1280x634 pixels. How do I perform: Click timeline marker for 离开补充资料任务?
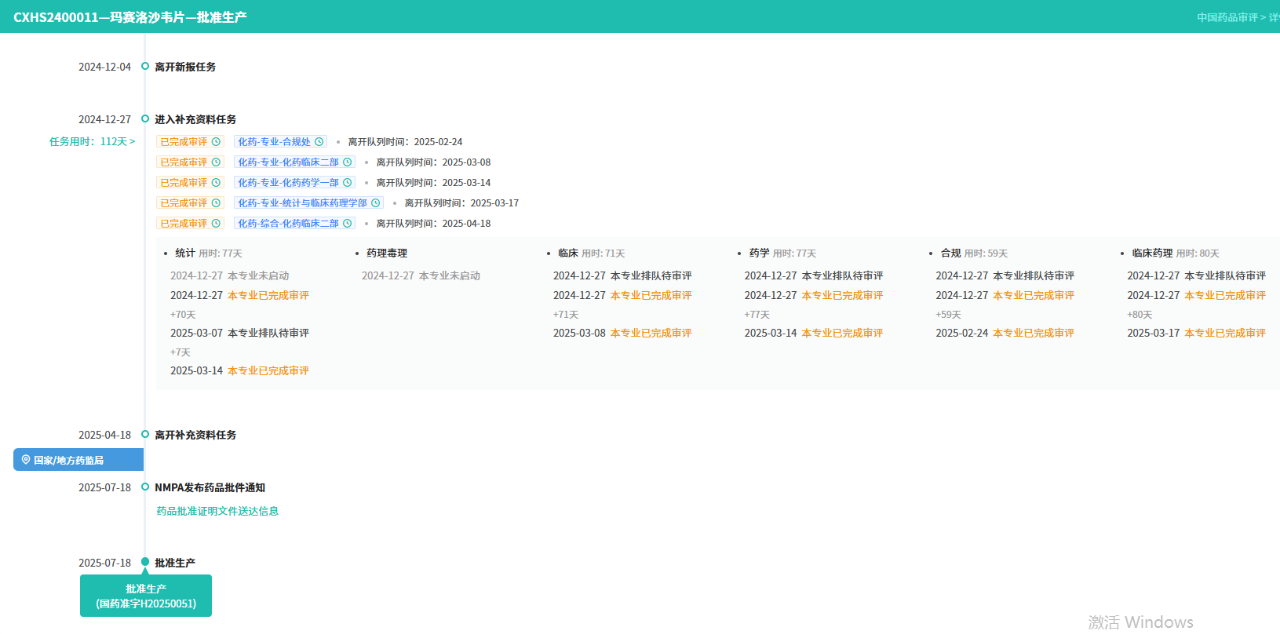[145, 435]
